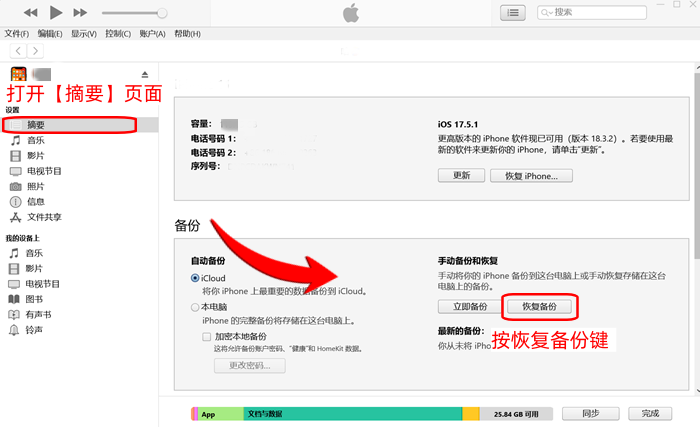
Task: Open the 帮助(H) menu
Action: 187,33
